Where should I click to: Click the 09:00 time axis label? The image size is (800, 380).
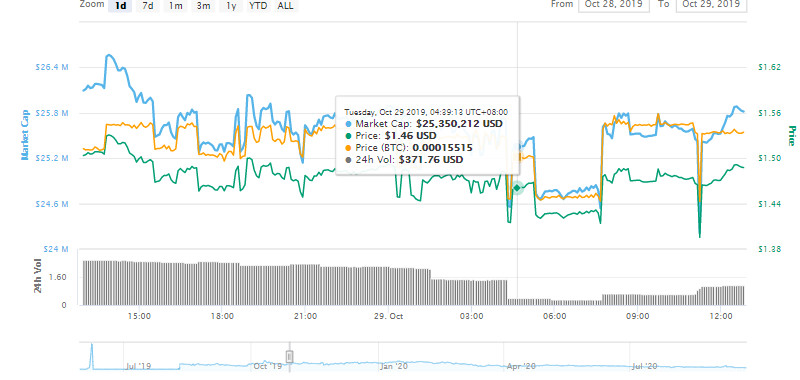coord(638,316)
